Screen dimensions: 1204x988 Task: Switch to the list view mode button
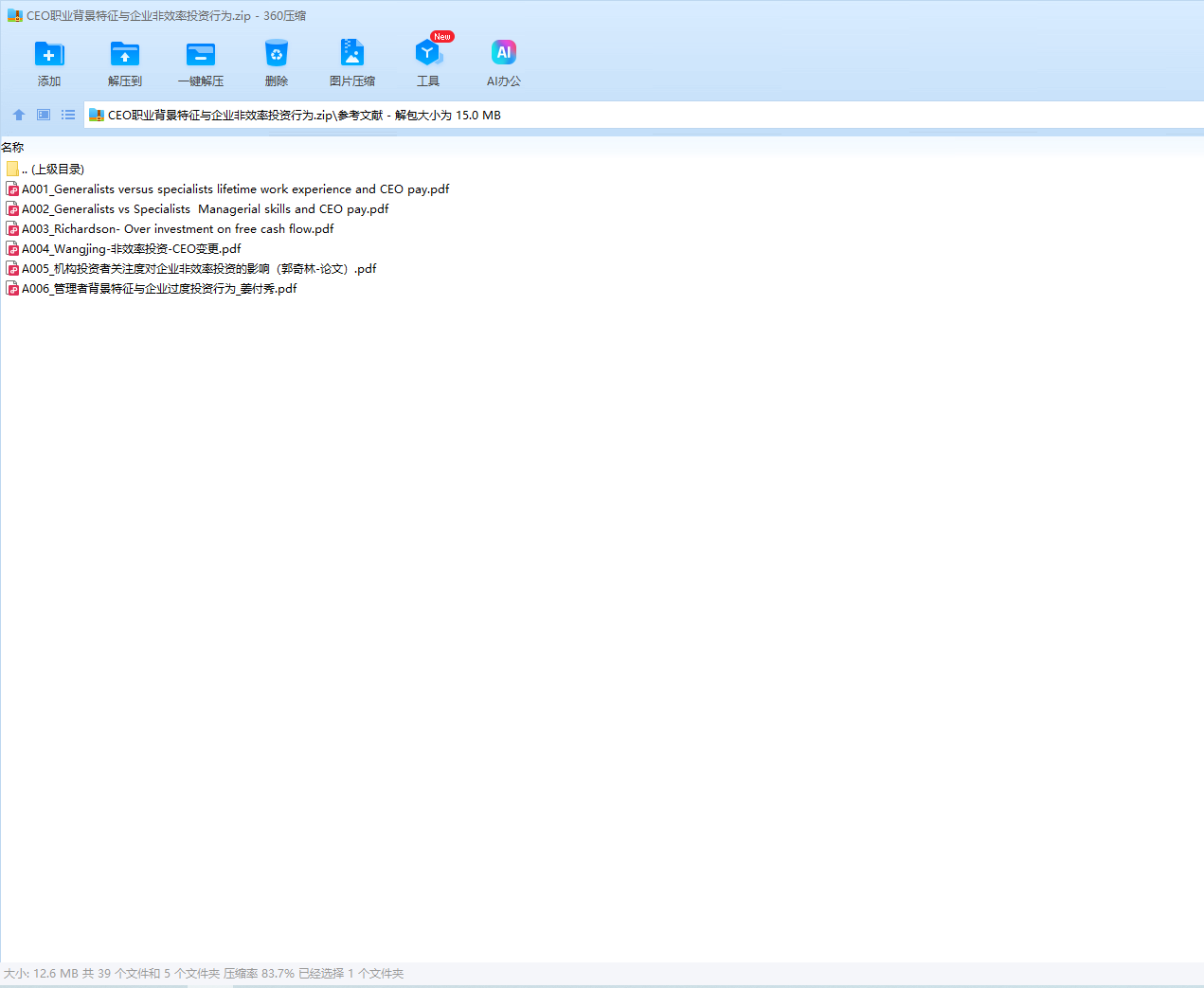point(68,115)
